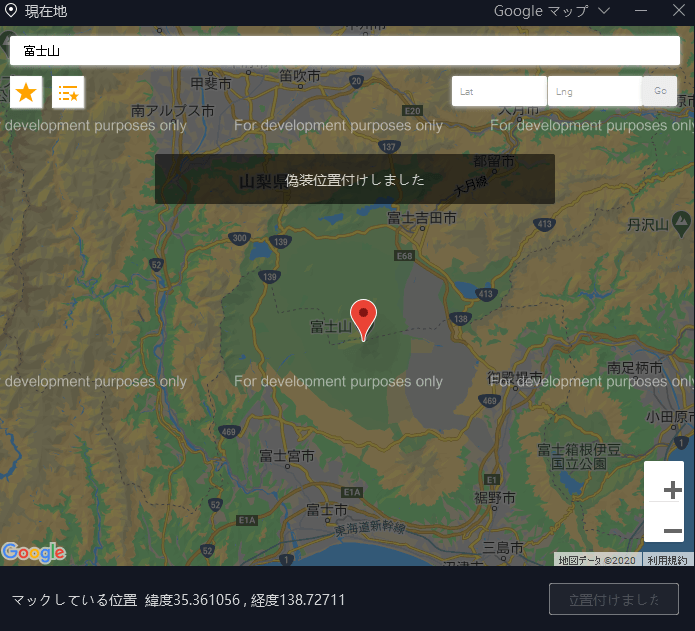This screenshot has height=631, width=695.
Task: Click the E20 expressway shield
Action: coord(412,111)
